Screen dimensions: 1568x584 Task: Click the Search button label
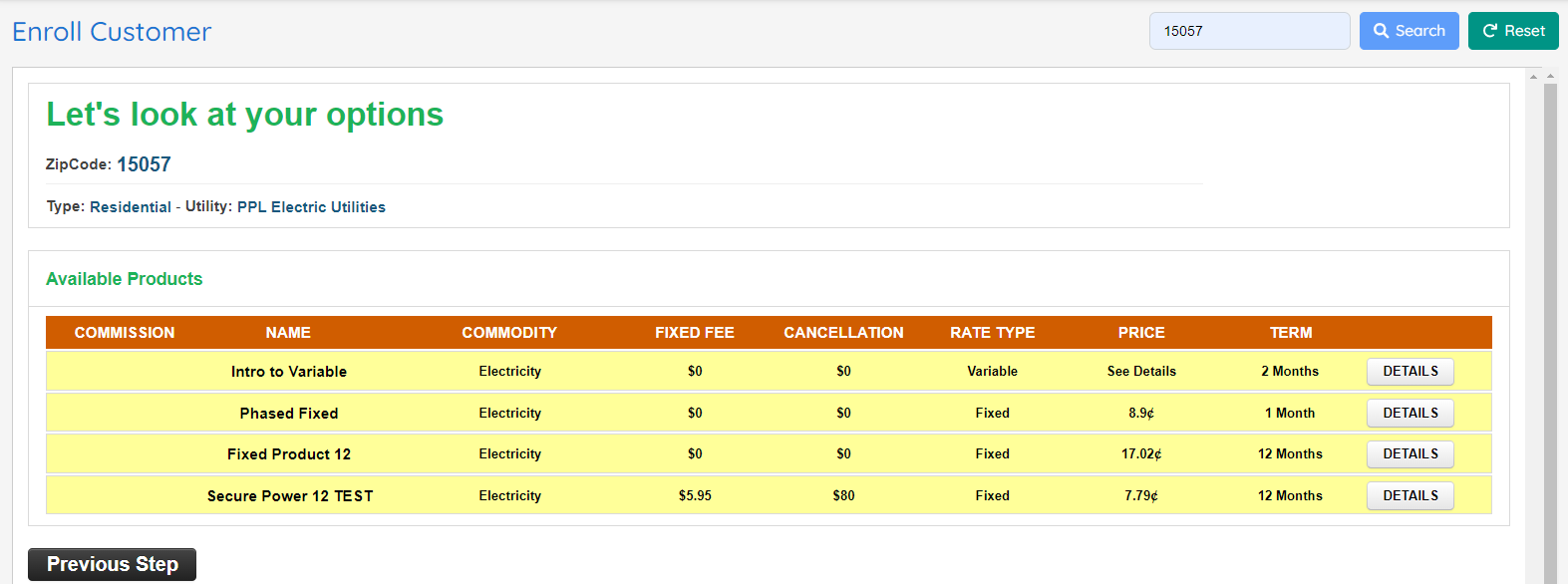click(1420, 31)
